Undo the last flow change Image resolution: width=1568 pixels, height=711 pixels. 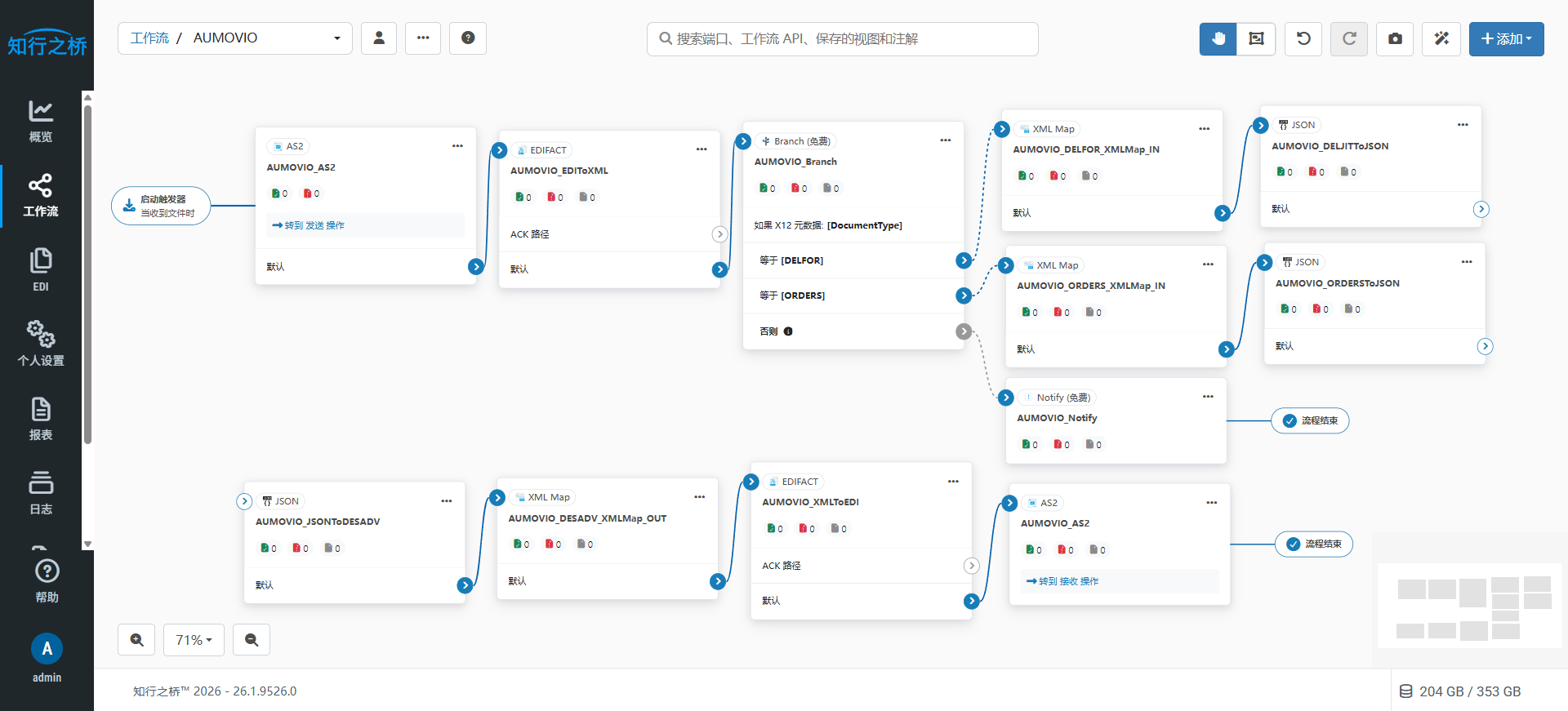click(1303, 39)
